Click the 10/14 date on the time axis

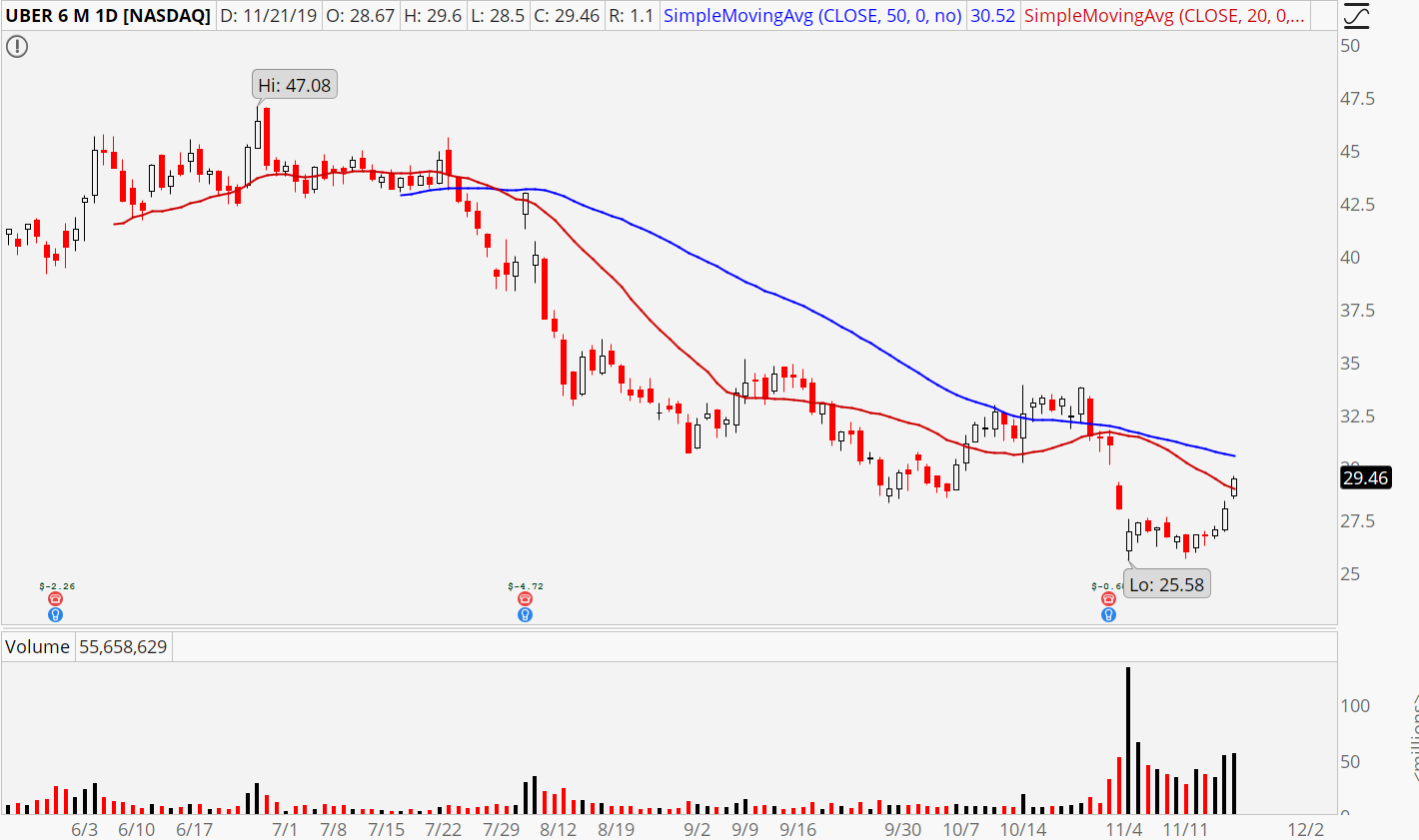(1023, 830)
